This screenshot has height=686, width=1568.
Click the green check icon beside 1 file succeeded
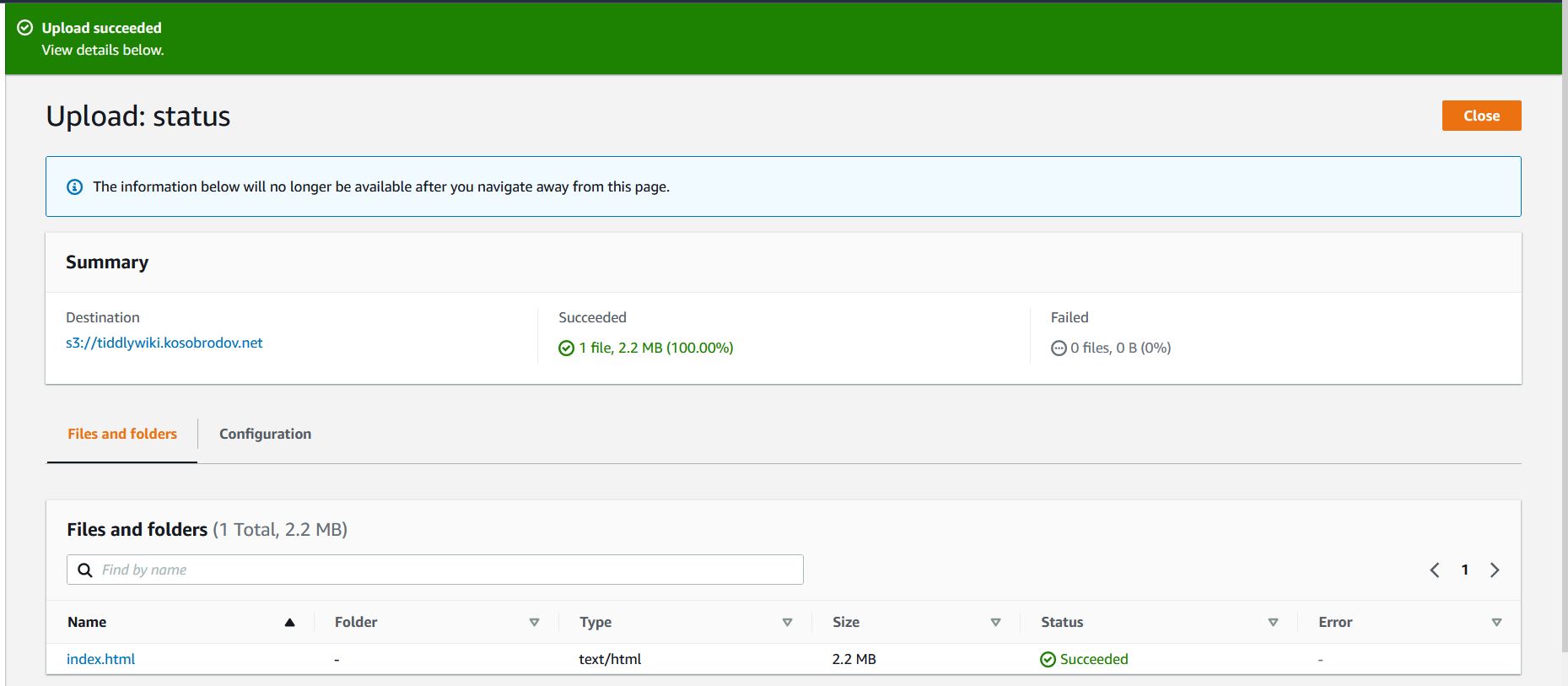point(566,348)
